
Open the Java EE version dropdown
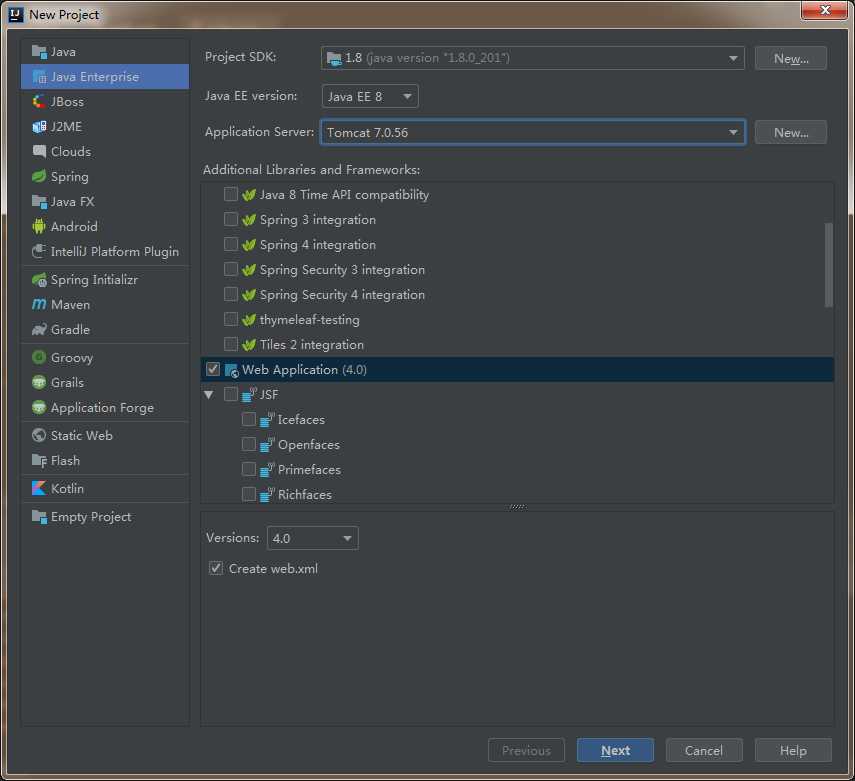[x=370, y=97]
